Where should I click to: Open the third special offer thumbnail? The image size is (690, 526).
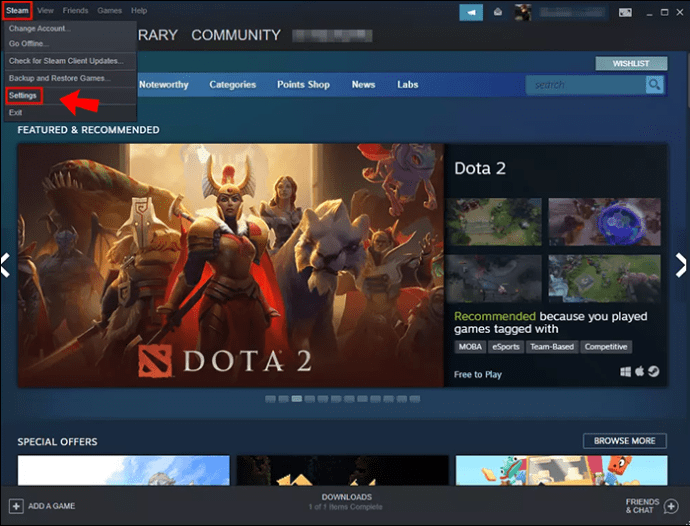pyautogui.click(x=561, y=471)
